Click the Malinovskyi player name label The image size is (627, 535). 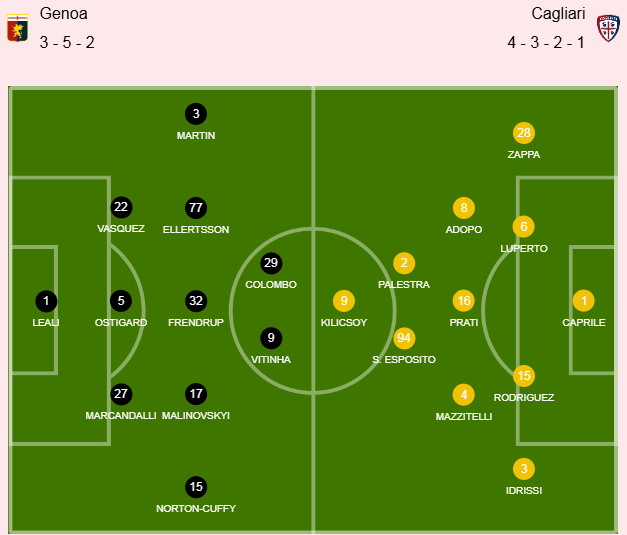point(196,415)
